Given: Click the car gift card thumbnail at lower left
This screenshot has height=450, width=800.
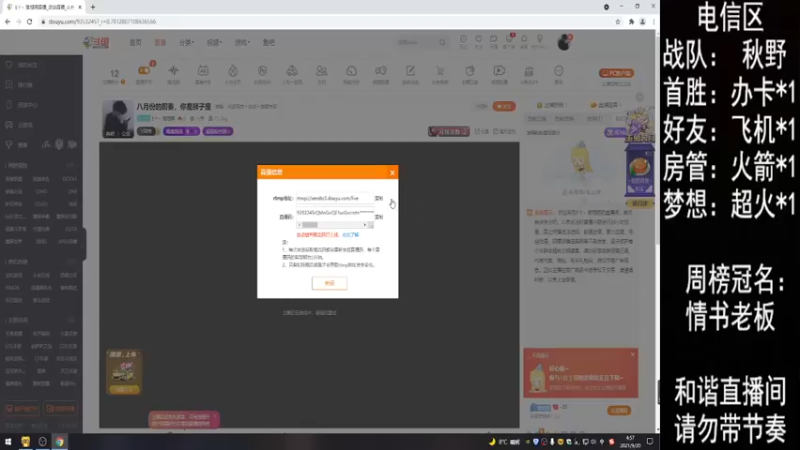Looking at the screenshot, I should coord(123,372).
